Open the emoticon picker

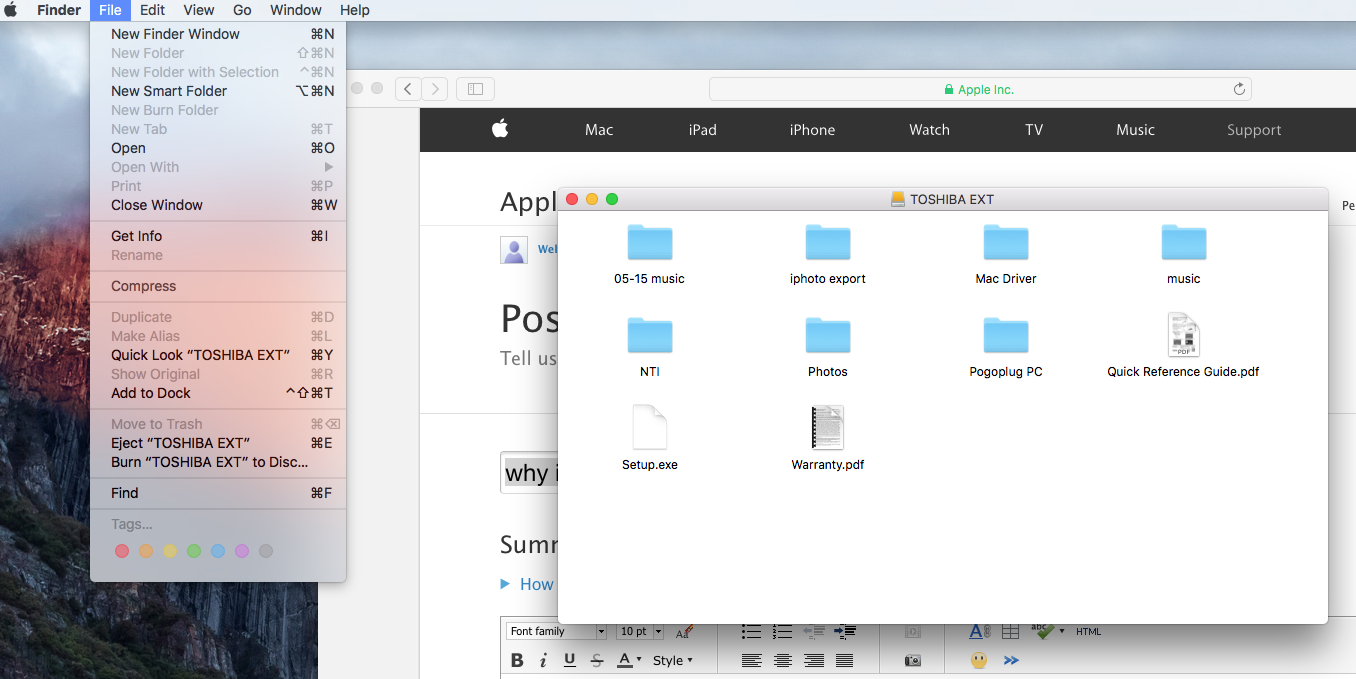979,660
